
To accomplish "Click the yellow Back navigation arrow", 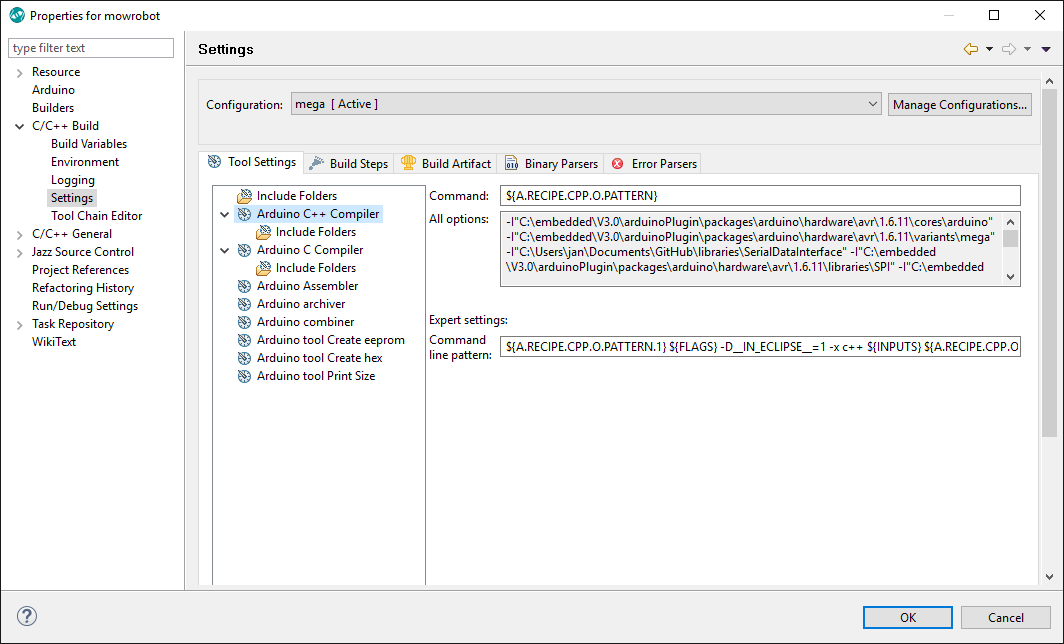I will tap(971, 49).
